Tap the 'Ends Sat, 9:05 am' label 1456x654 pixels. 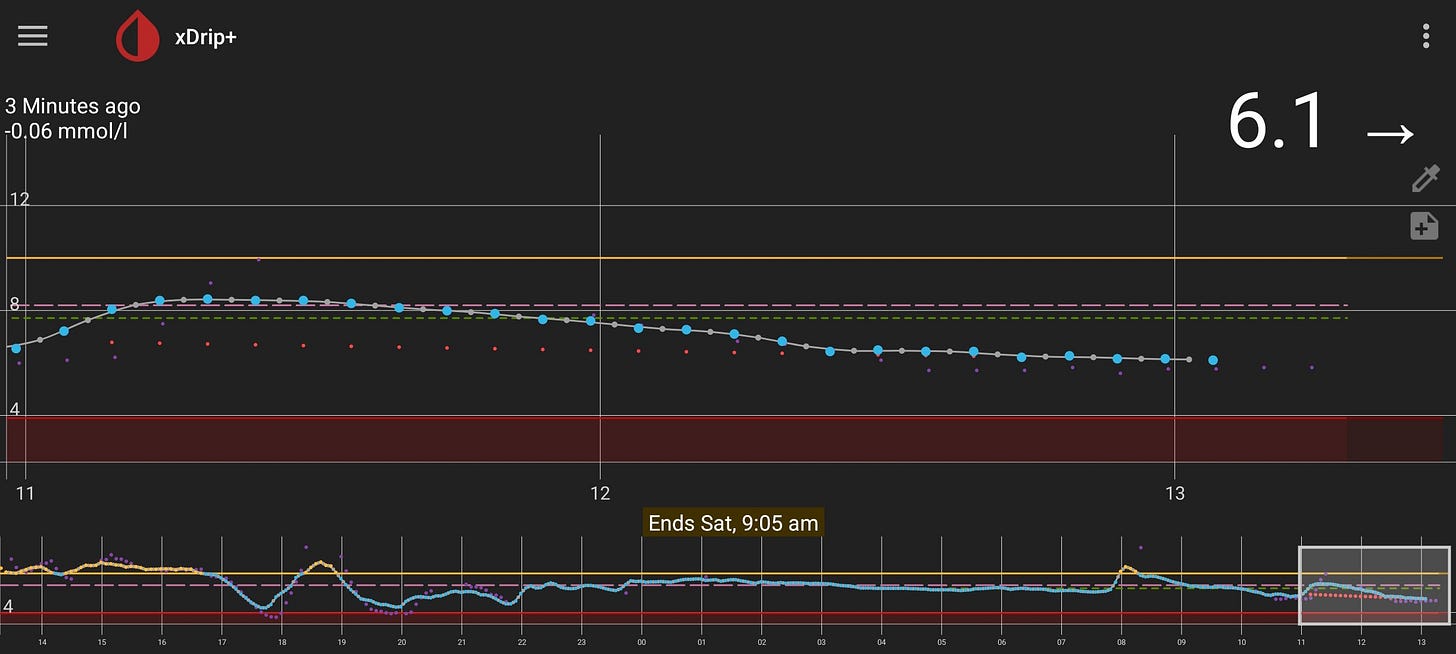pos(733,523)
